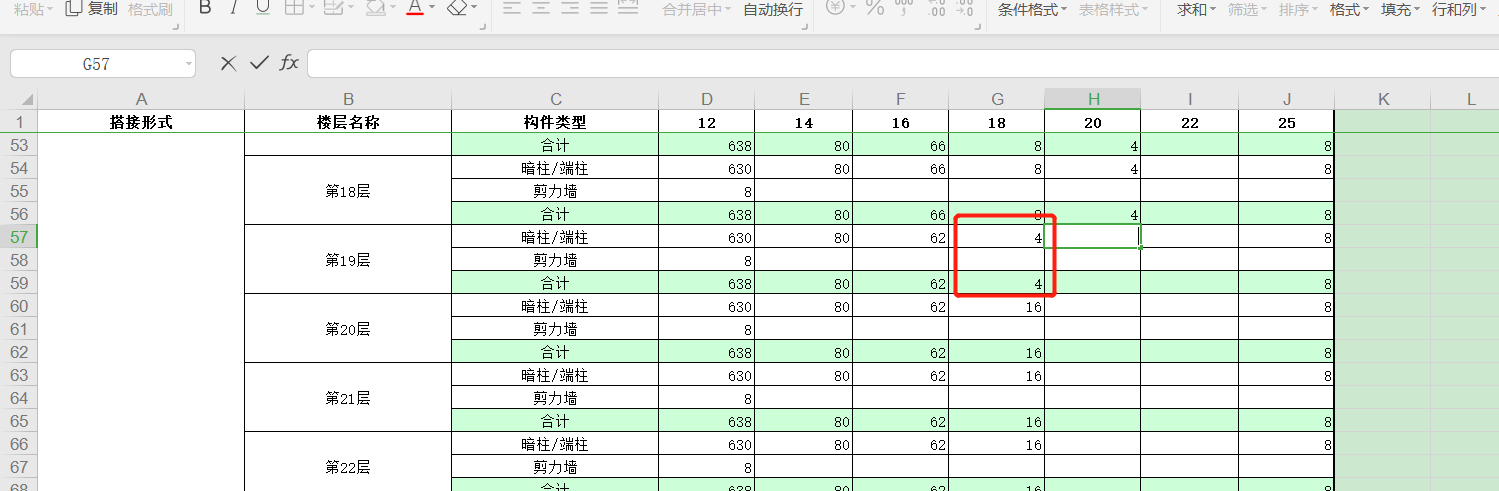The width and height of the screenshot is (1499, 491).
Task: Select the 构件类型 header cell
Action: (555, 122)
